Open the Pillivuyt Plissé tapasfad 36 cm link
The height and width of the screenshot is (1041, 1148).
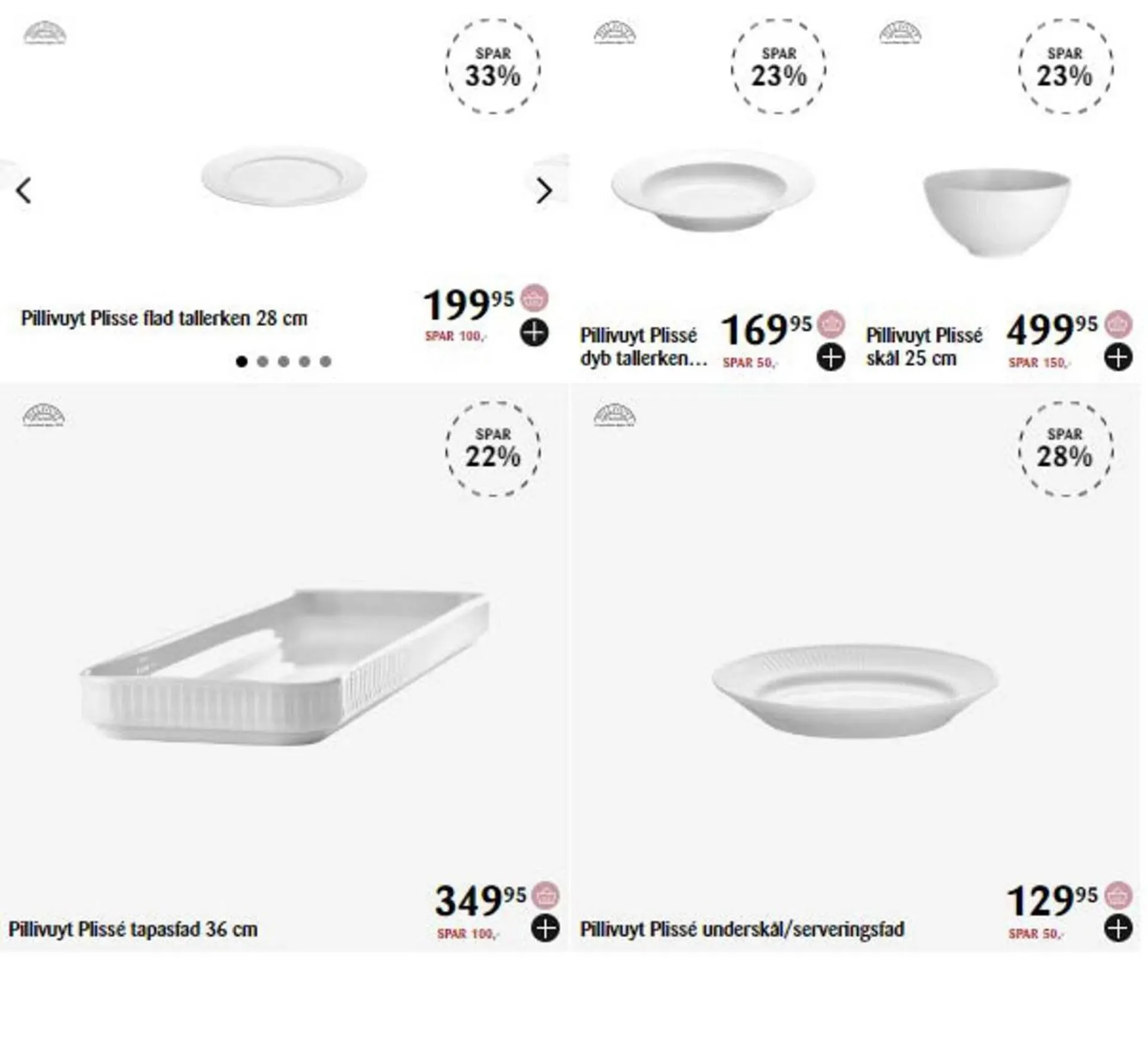(133, 929)
